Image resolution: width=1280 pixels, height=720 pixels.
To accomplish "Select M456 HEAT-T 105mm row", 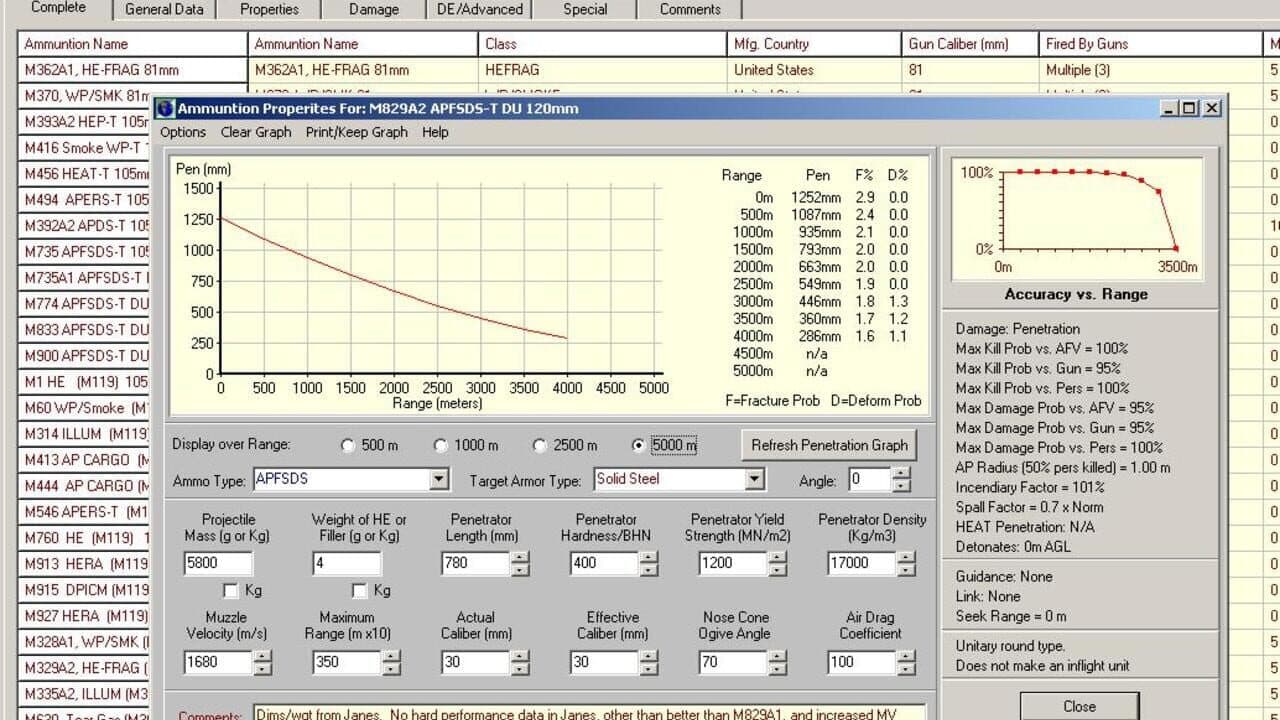I will point(86,174).
